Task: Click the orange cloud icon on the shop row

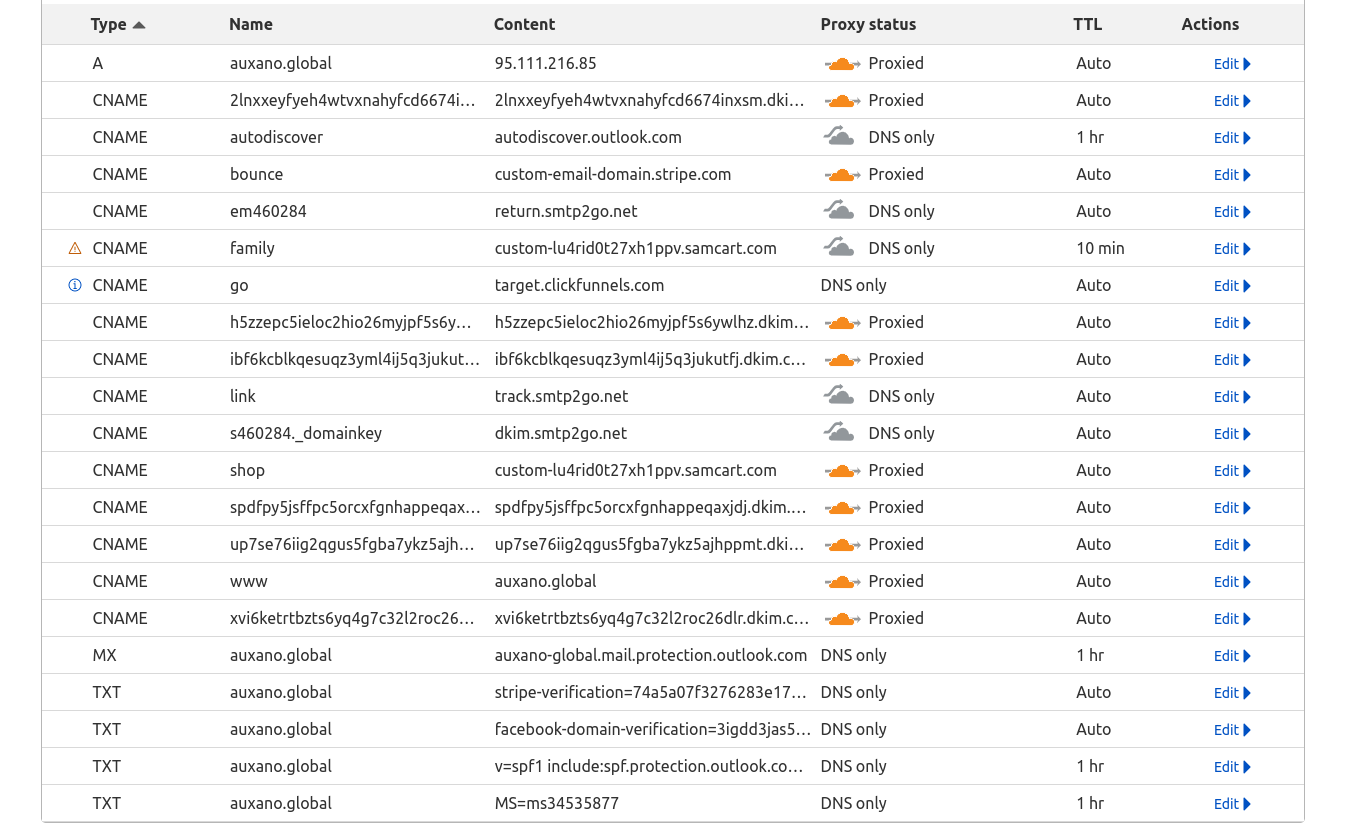Action: tap(842, 471)
